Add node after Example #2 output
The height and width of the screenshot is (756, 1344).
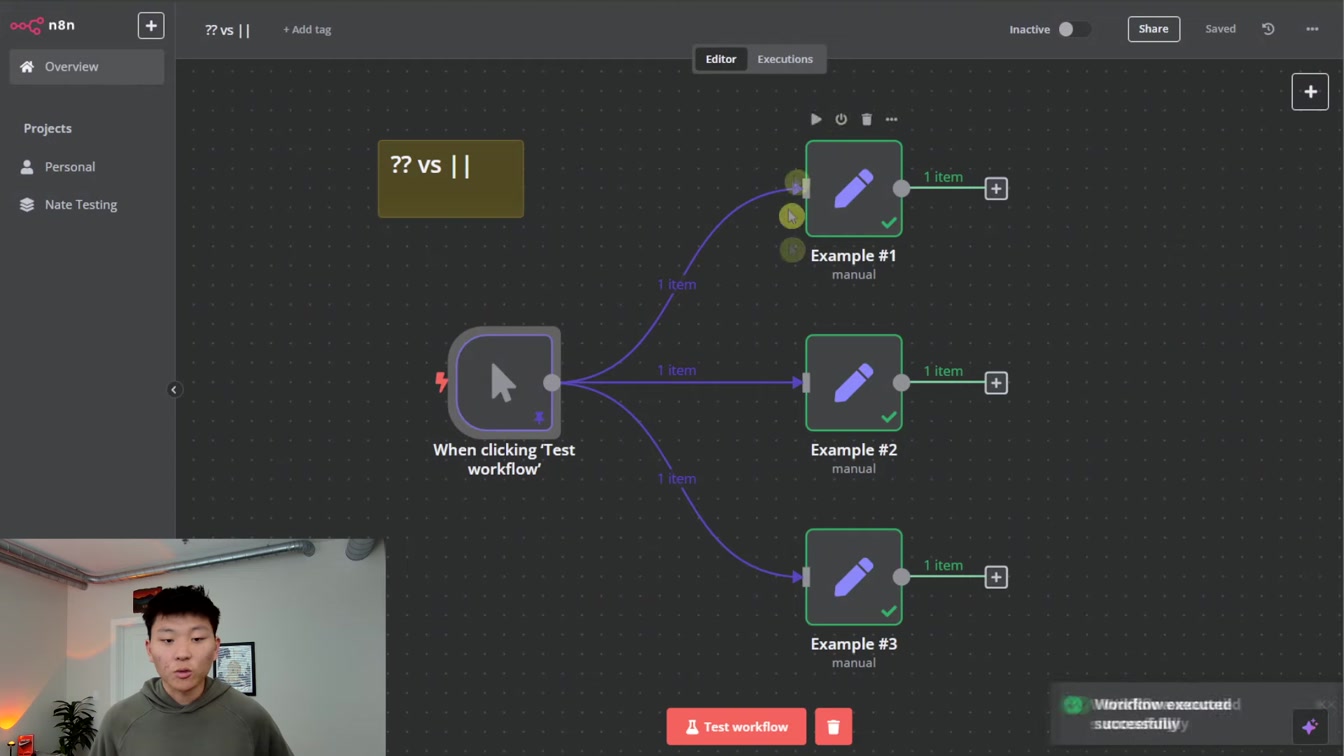[996, 383]
